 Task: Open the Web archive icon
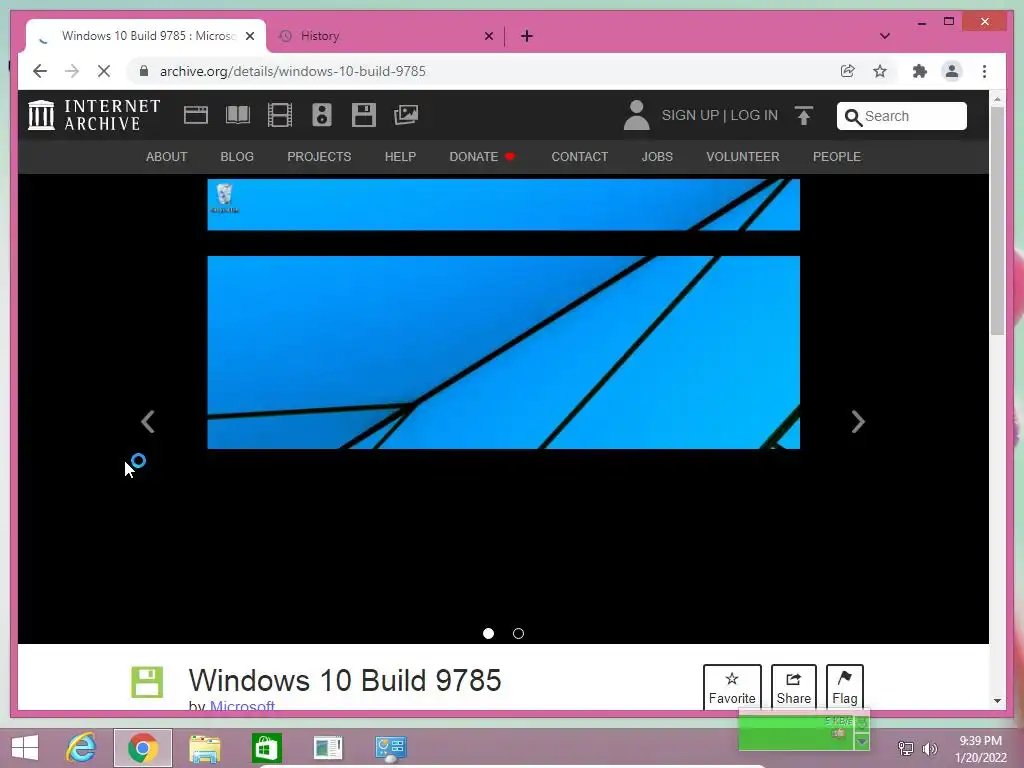point(195,115)
